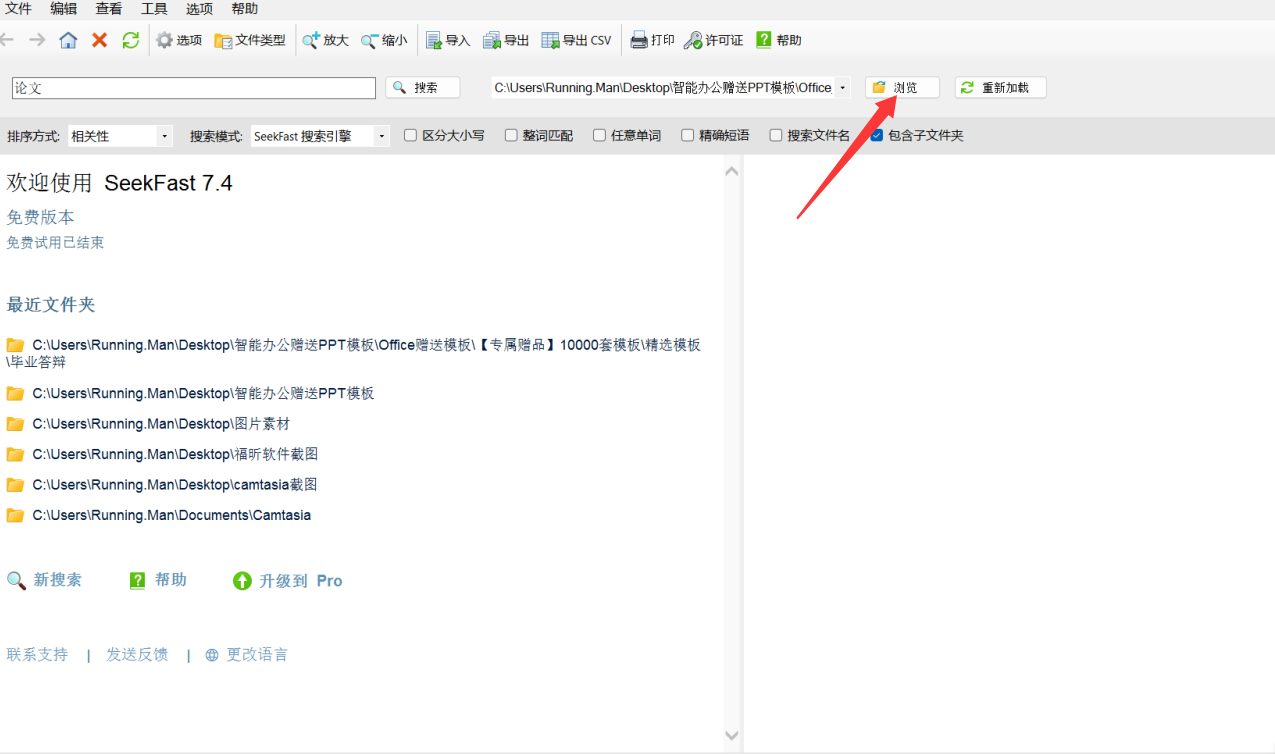This screenshot has height=754, width=1275.
Task: Open the 排序方式 相关性 dropdown
Action: coord(120,136)
